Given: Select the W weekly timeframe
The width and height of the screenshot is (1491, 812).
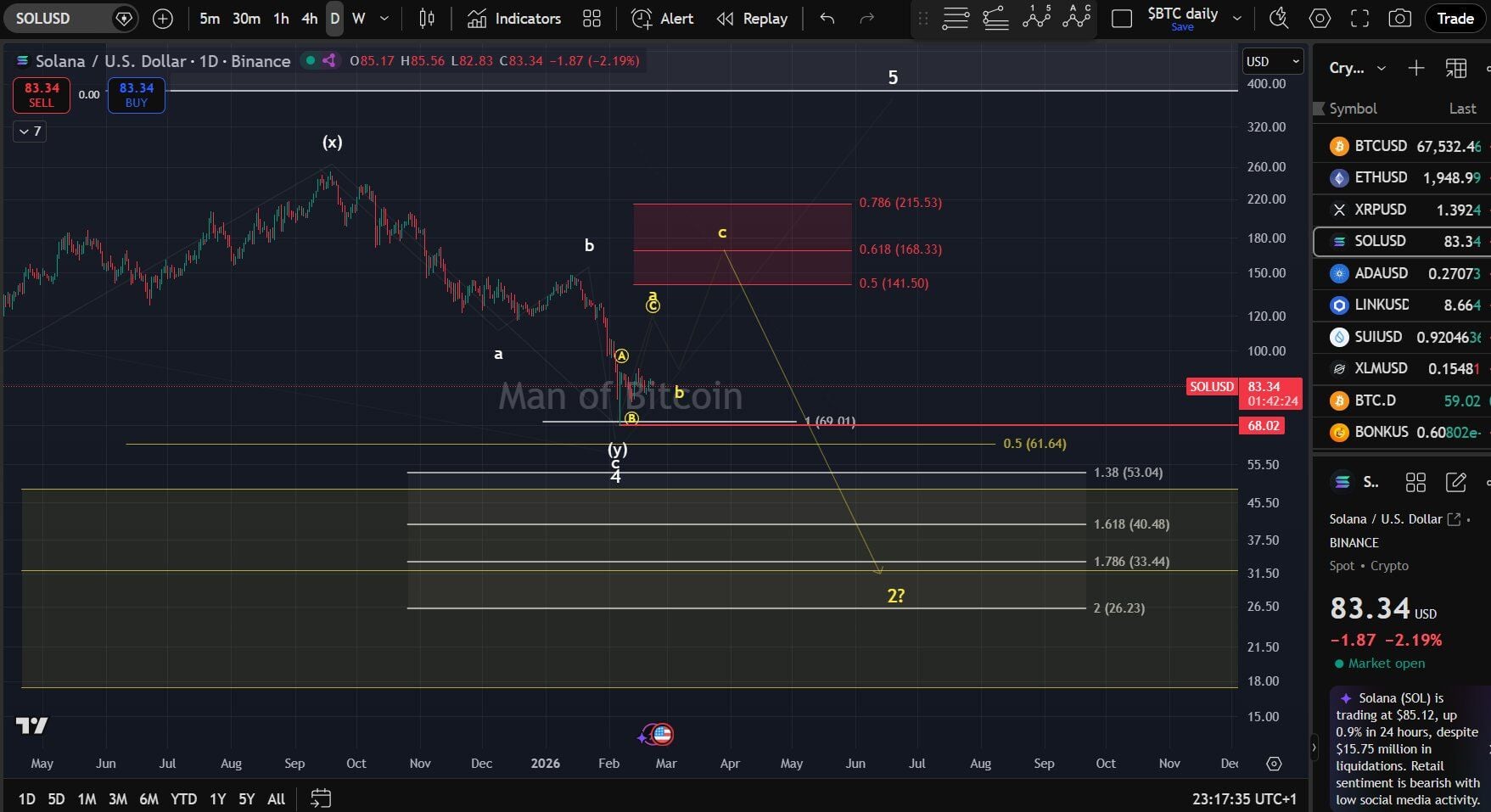Looking at the screenshot, I should click(359, 18).
